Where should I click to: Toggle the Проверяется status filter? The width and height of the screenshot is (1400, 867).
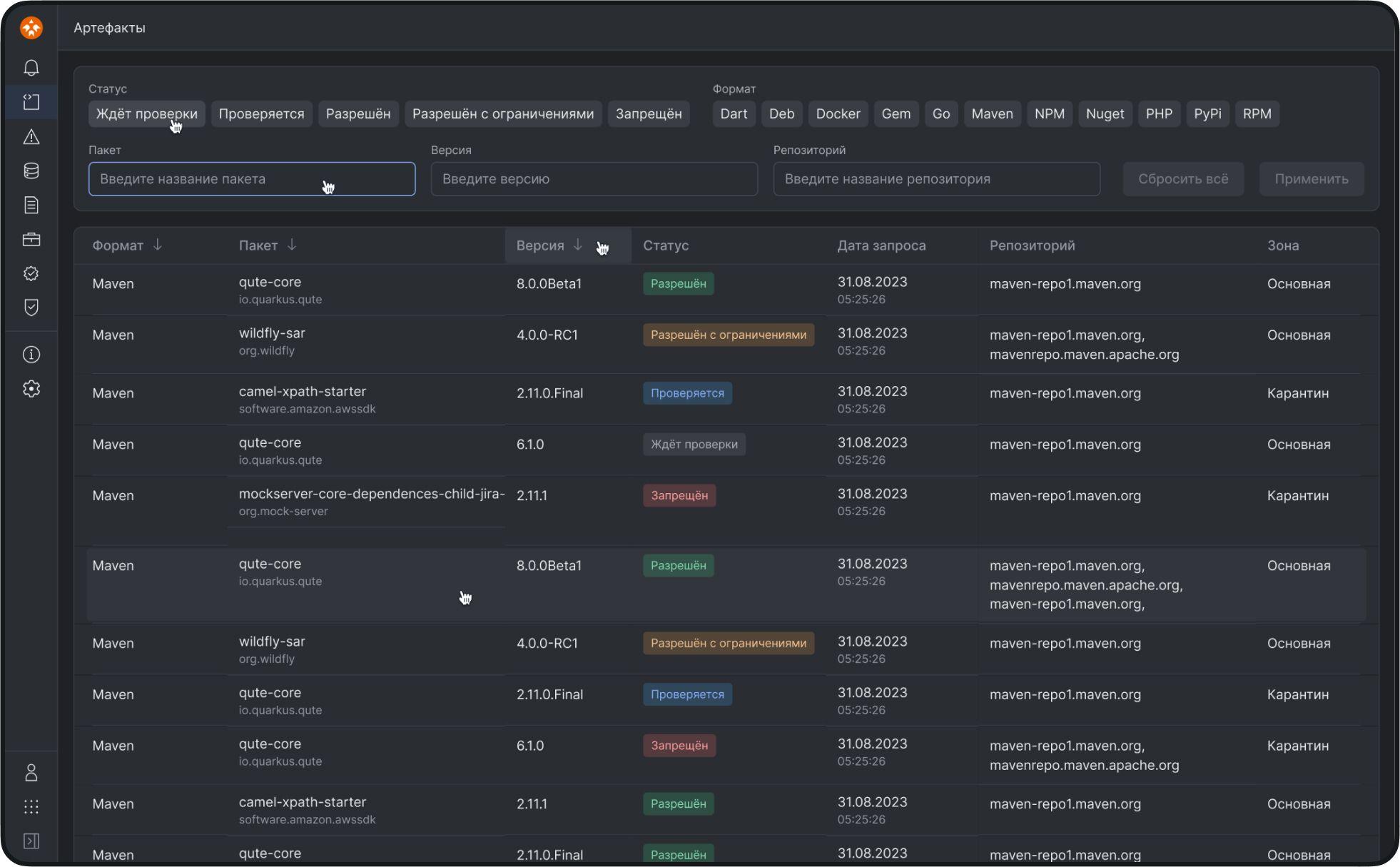(x=261, y=114)
